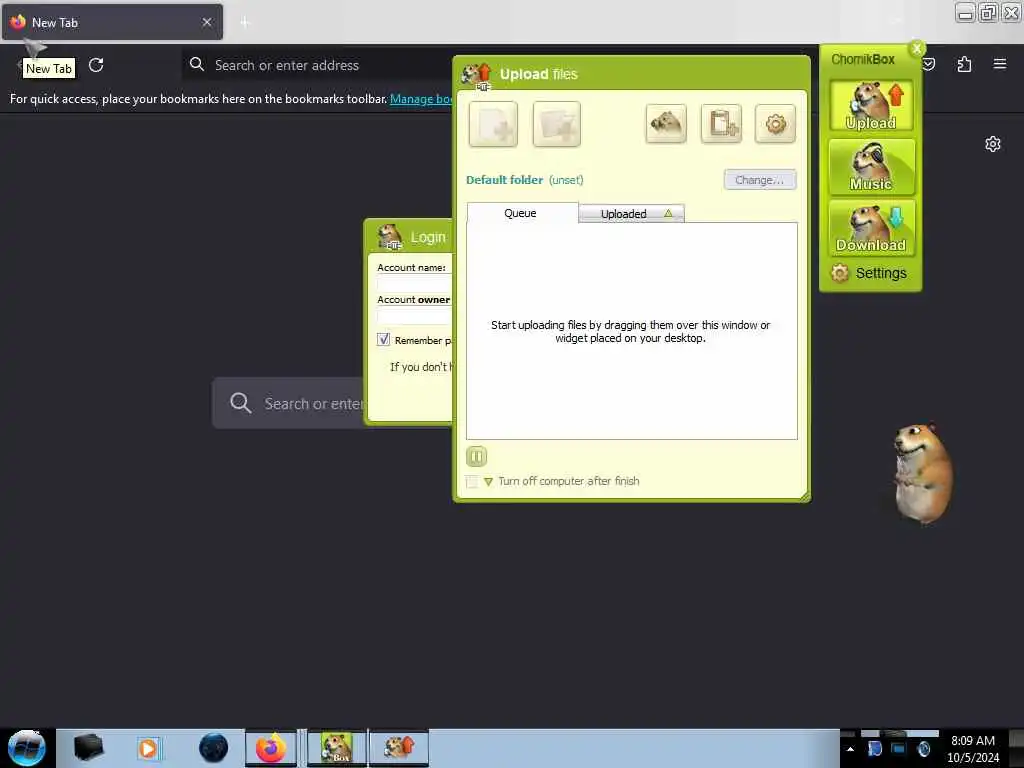This screenshot has width=1024, height=768.
Task: Open the Windows Start menu
Action: (x=27, y=748)
